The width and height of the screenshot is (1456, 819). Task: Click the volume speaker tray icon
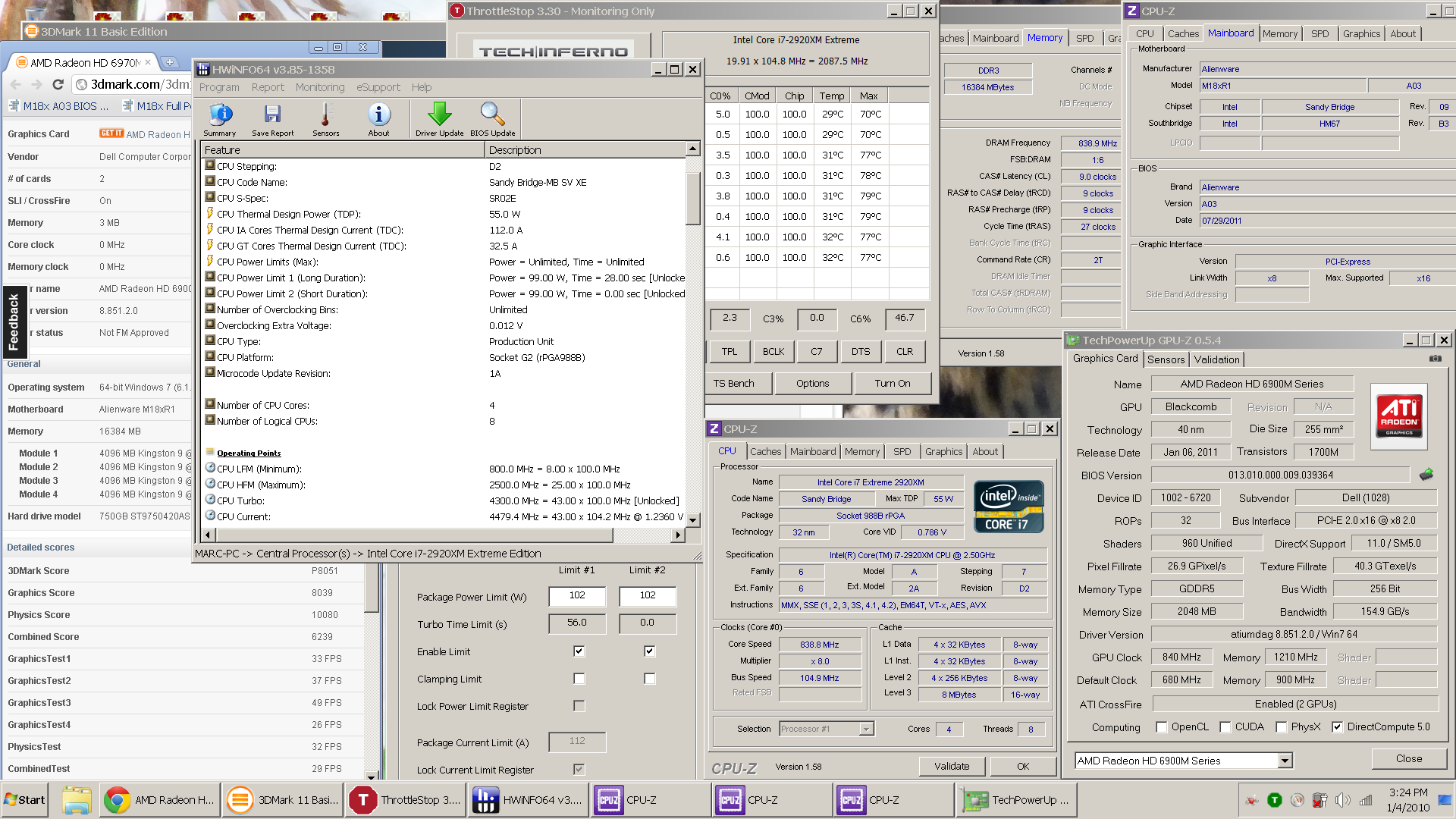click(x=1343, y=800)
